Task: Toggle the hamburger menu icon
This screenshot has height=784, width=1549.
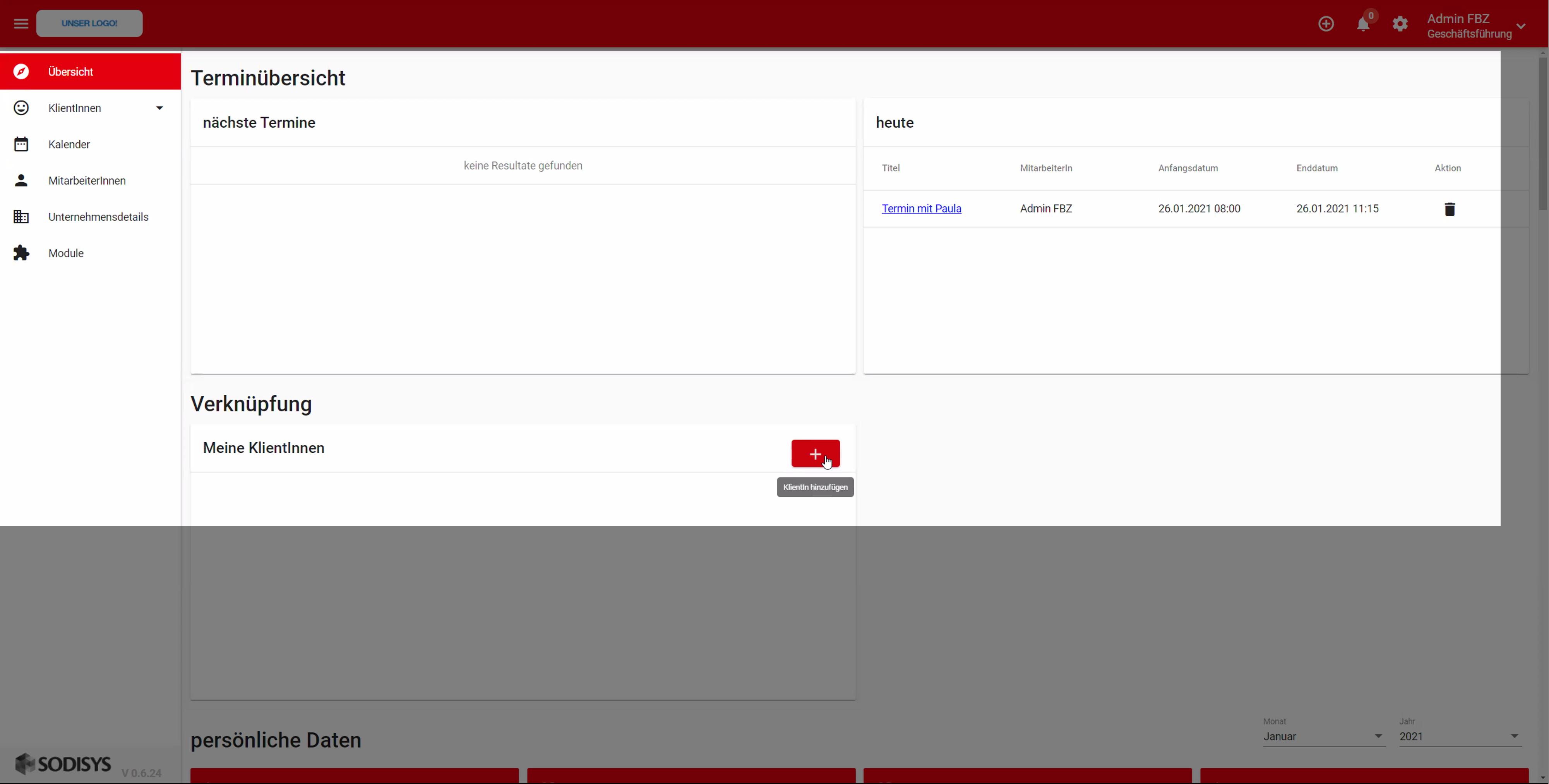Action: point(21,24)
